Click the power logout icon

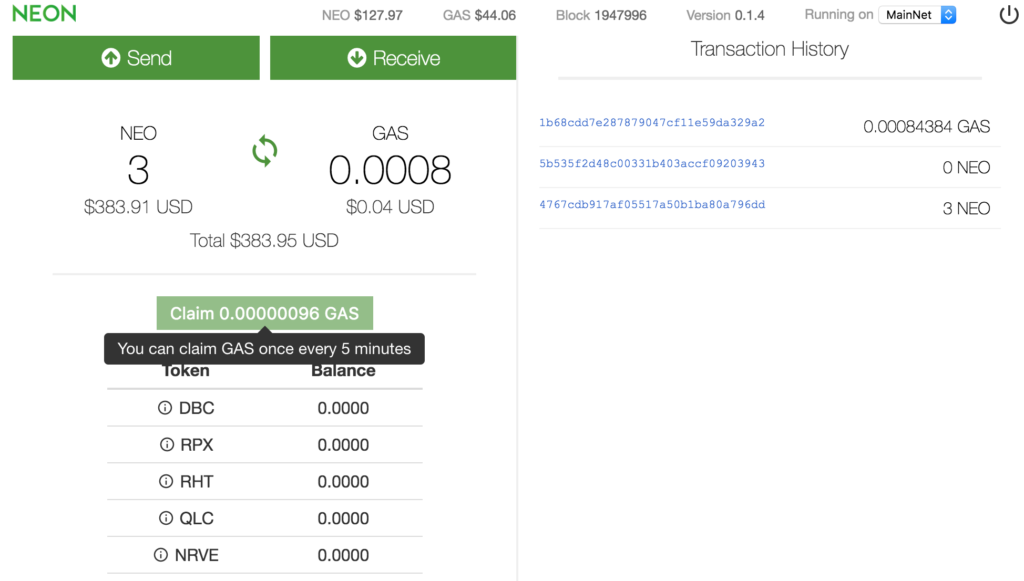tap(1008, 14)
